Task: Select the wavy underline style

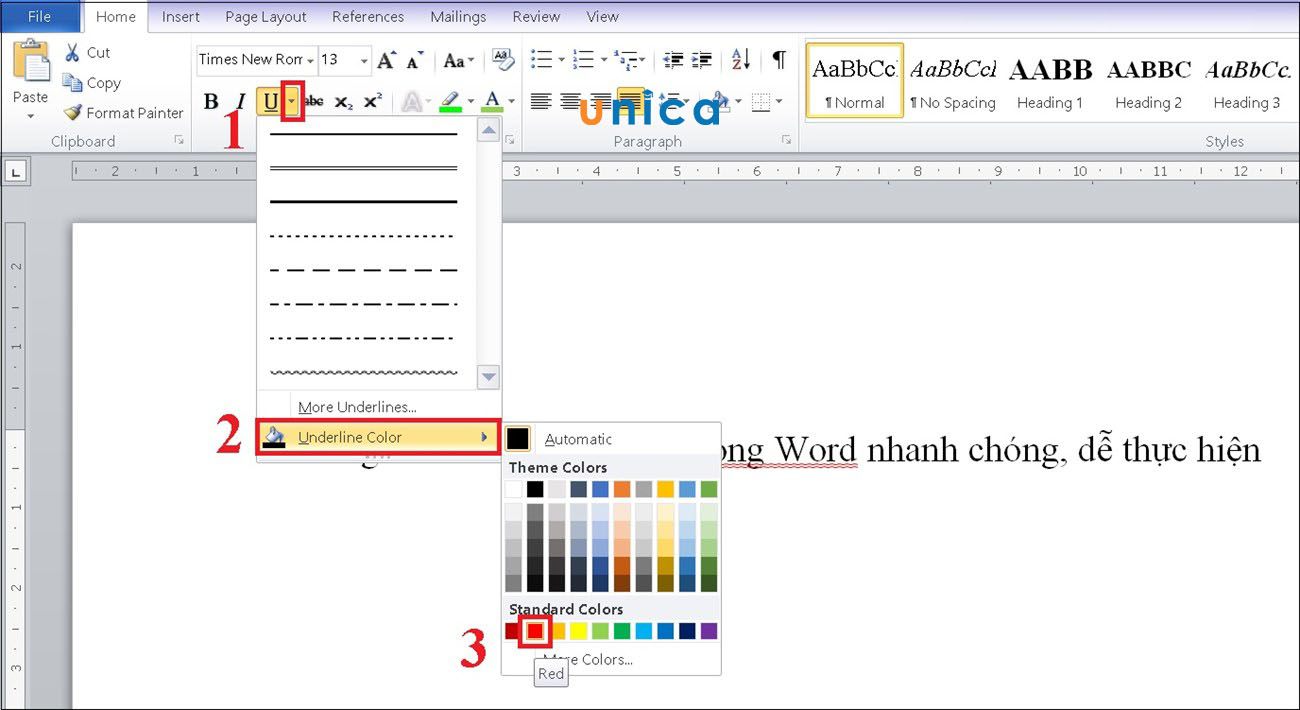Action: [363, 372]
